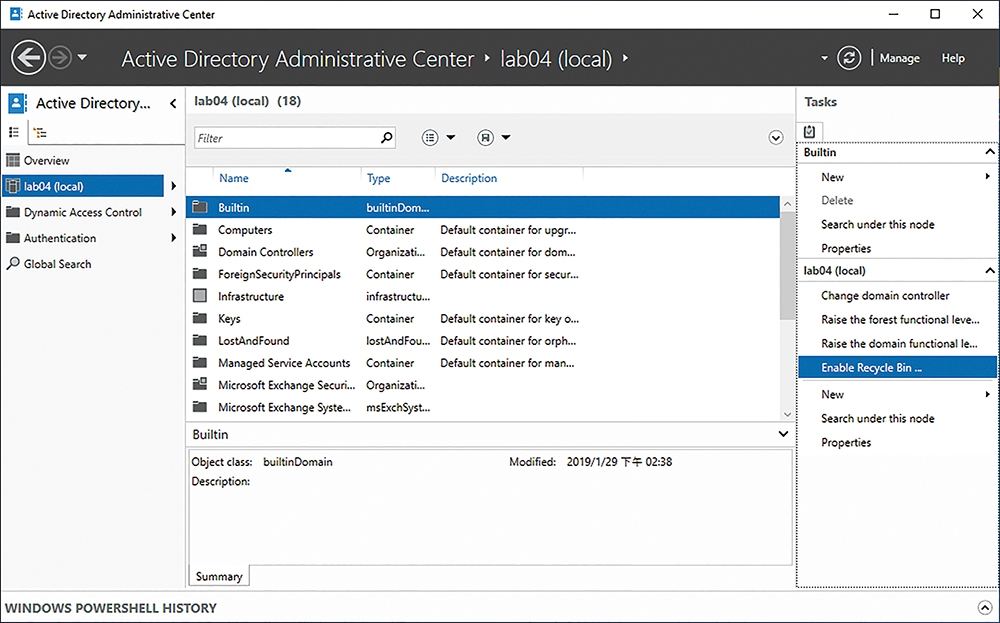Image resolution: width=1000 pixels, height=623 pixels.
Task: Select the Domain Controllers name text
Action: [266, 252]
